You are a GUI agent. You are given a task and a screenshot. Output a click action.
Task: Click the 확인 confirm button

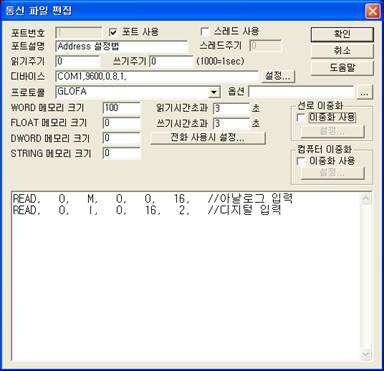(342, 34)
